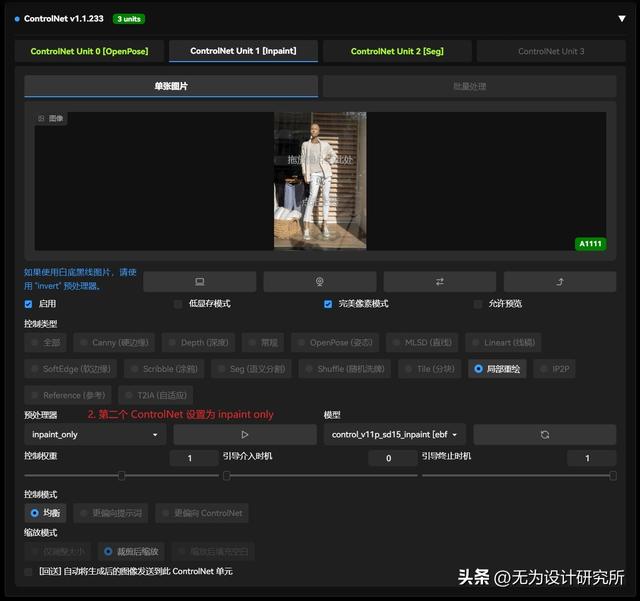The image size is (640, 601).
Task: Toggle the 完美像素模式 checkbox
Action: 328,304
